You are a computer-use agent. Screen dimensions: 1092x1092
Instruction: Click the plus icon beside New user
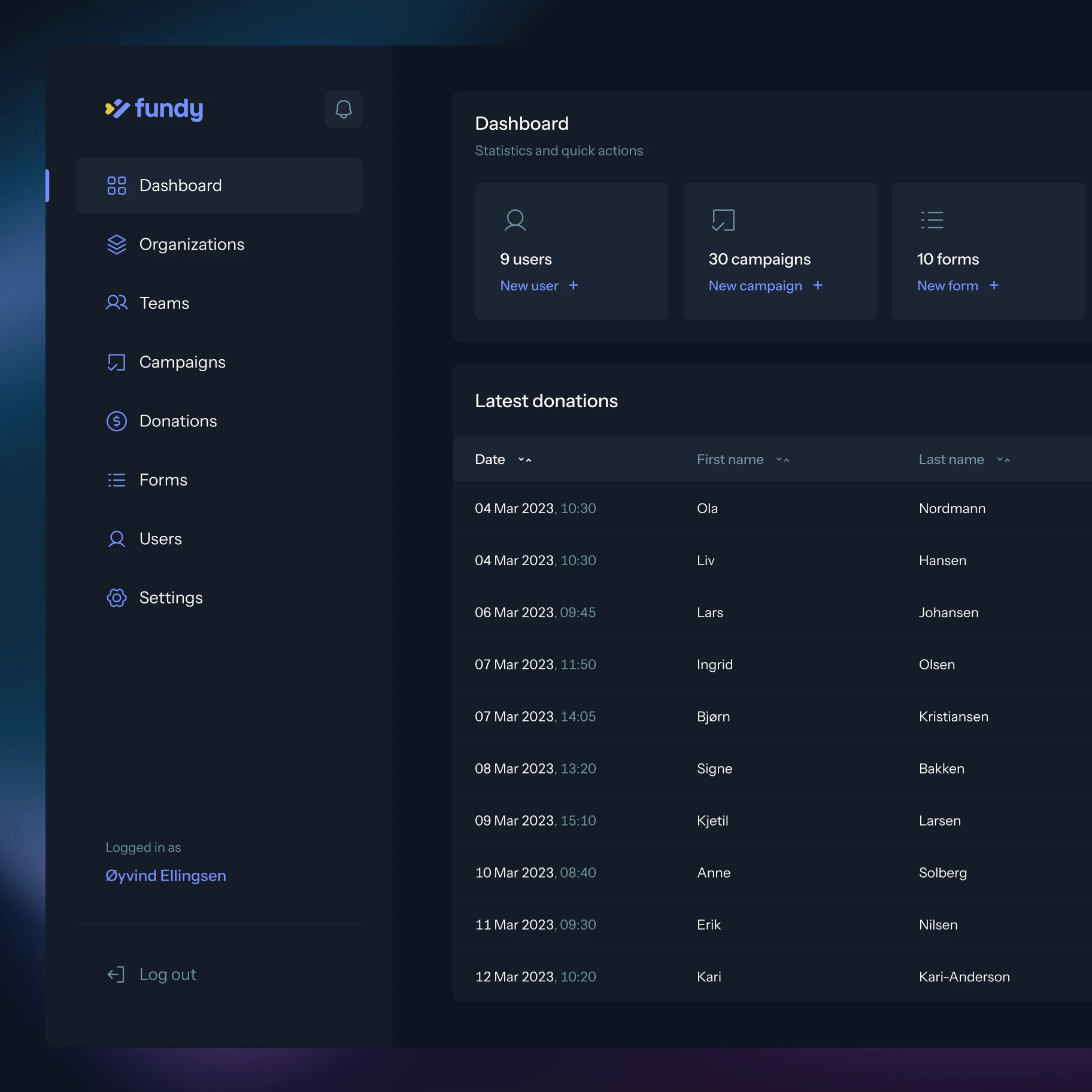[x=574, y=286]
